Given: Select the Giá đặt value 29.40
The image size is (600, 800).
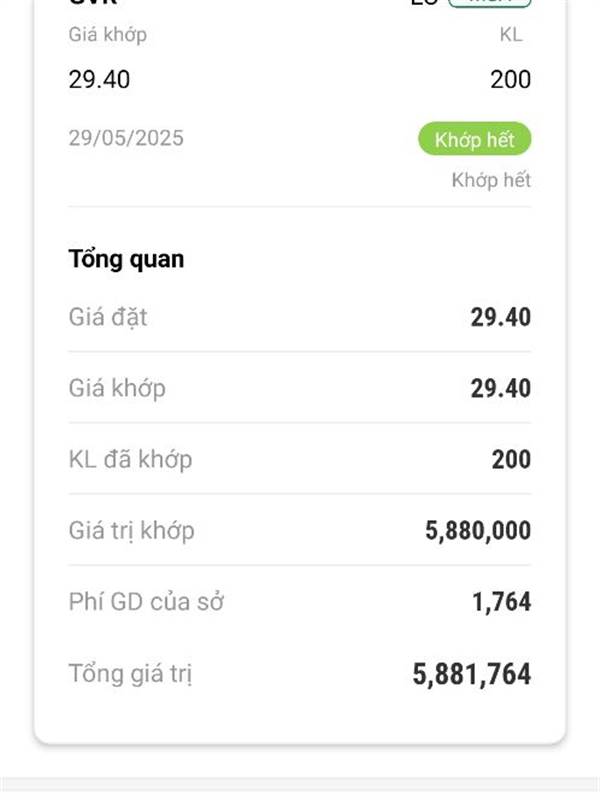Looking at the screenshot, I should point(500,317).
